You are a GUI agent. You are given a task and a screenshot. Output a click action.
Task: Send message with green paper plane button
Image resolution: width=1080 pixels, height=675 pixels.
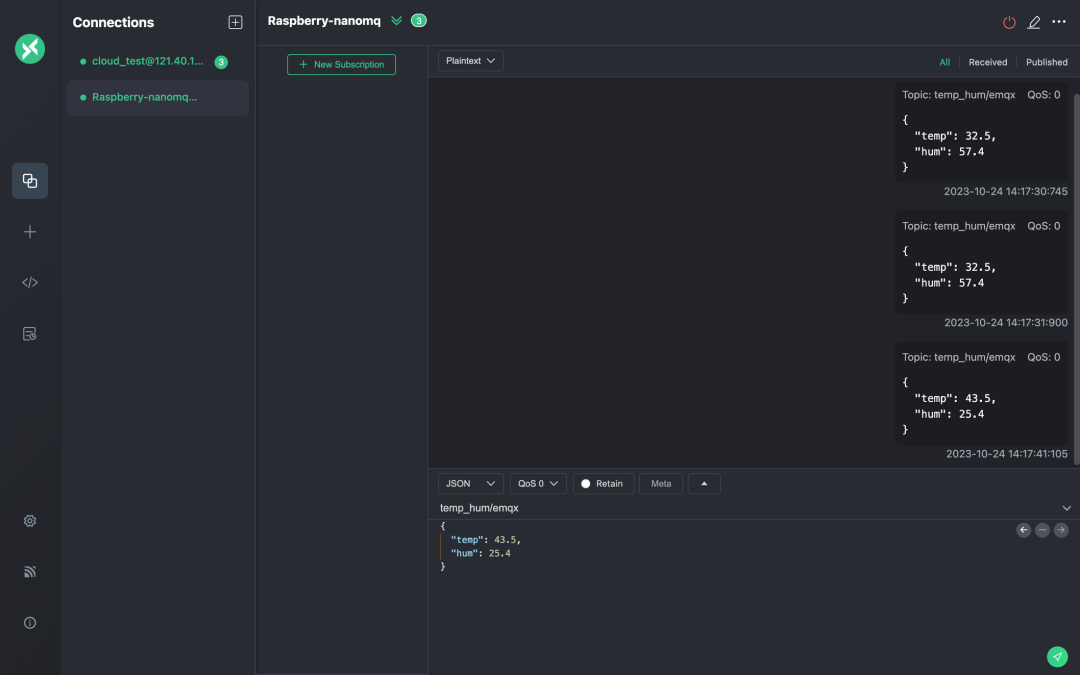1057,656
